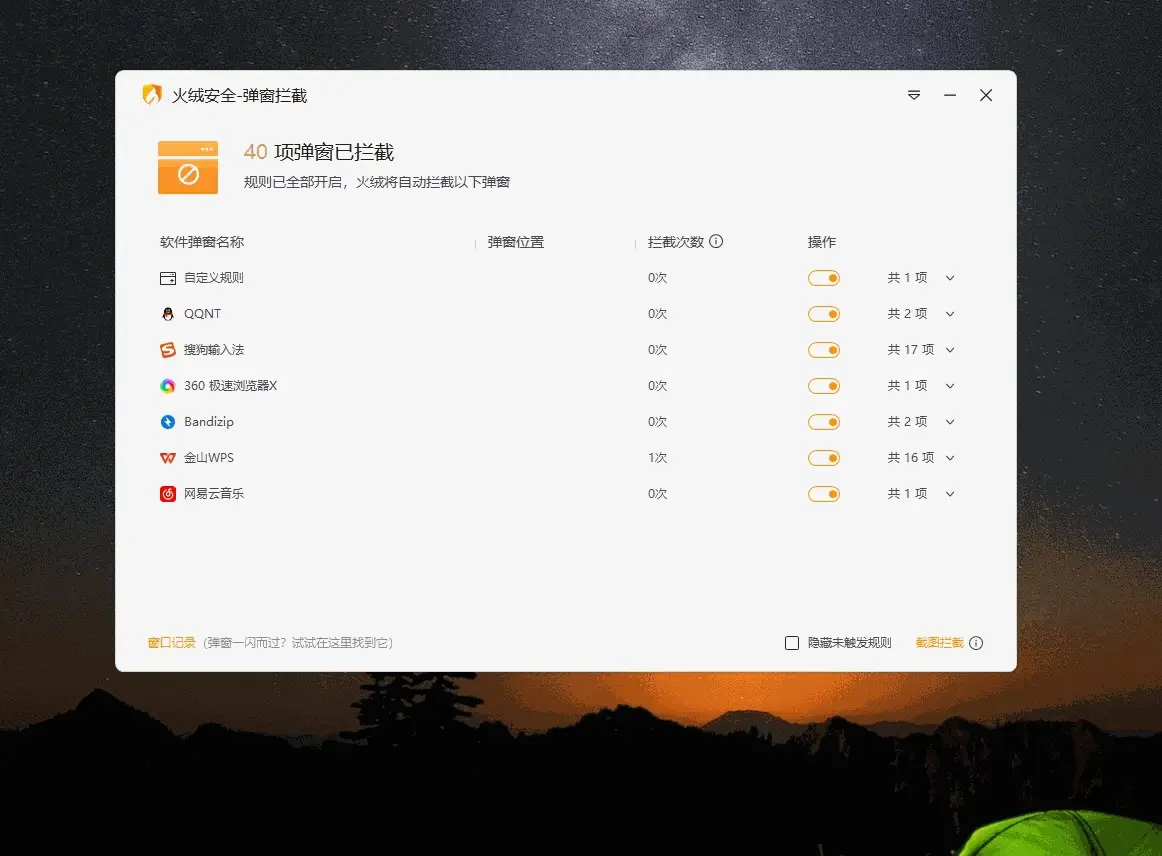This screenshot has height=856, width=1162.
Task: Click the 40 项弹窗已拦截 heading
Action: coord(319,153)
